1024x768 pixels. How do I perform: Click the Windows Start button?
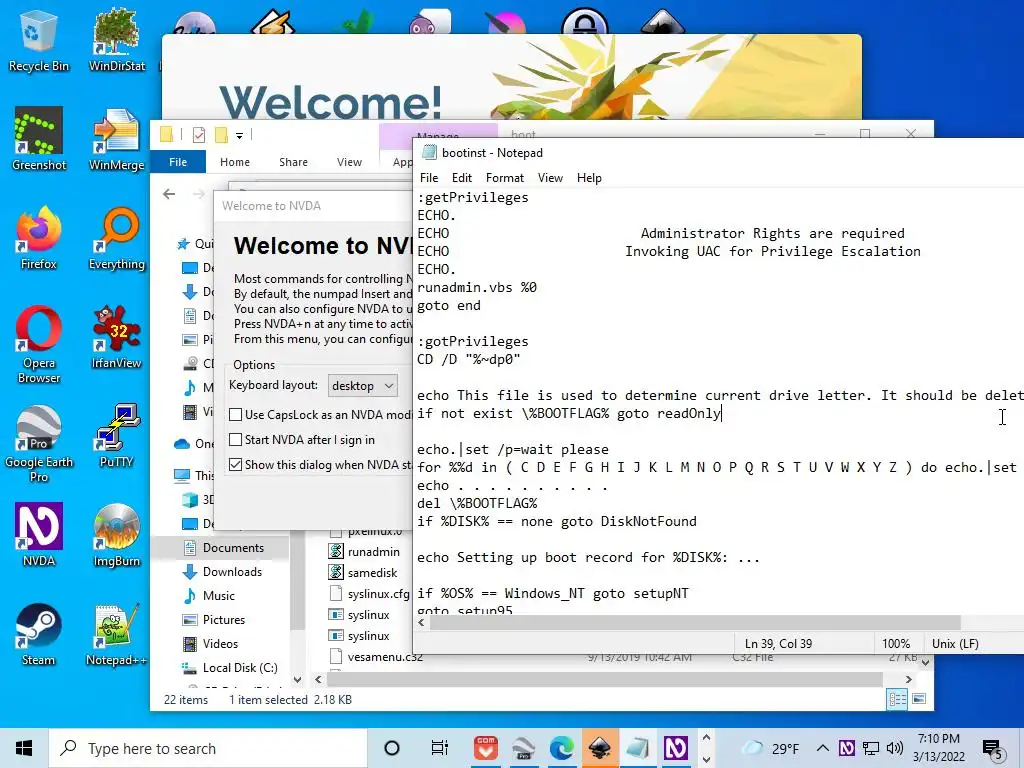24,748
